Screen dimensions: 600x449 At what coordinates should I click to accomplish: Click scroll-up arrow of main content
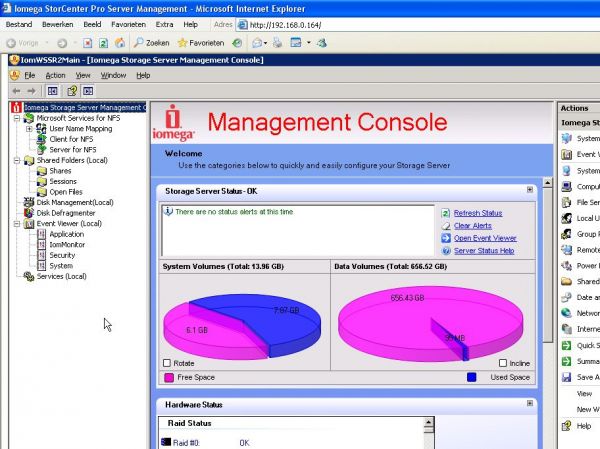[548, 183]
